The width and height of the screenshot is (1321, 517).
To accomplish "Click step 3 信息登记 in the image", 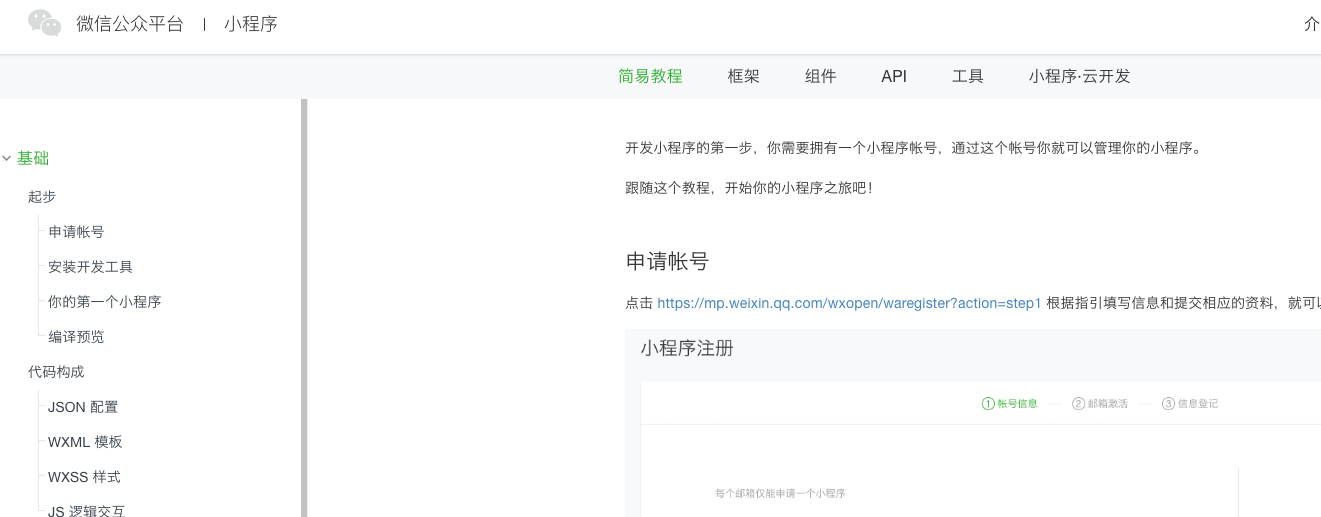I will coord(1189,404).
